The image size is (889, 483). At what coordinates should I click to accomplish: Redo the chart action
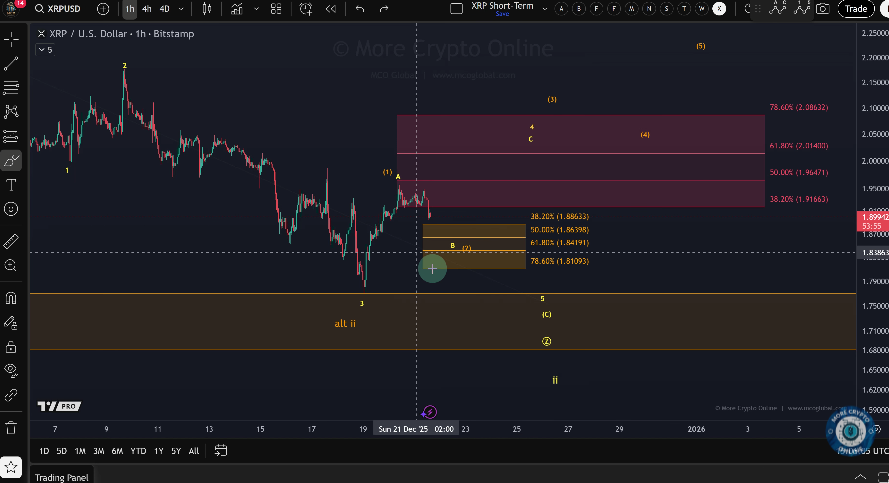pyautogui.click(x=384, y=9)
